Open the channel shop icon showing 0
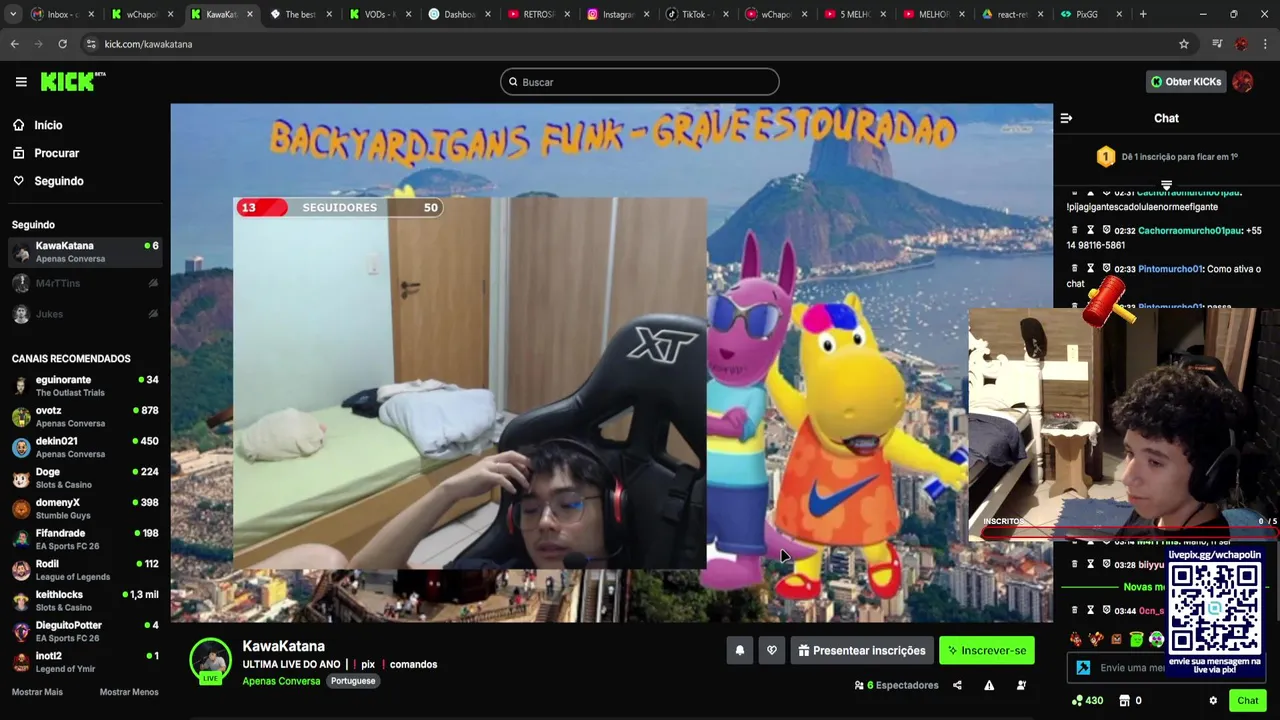This screenshot has height=720, width=1280. click(1130, 701)
